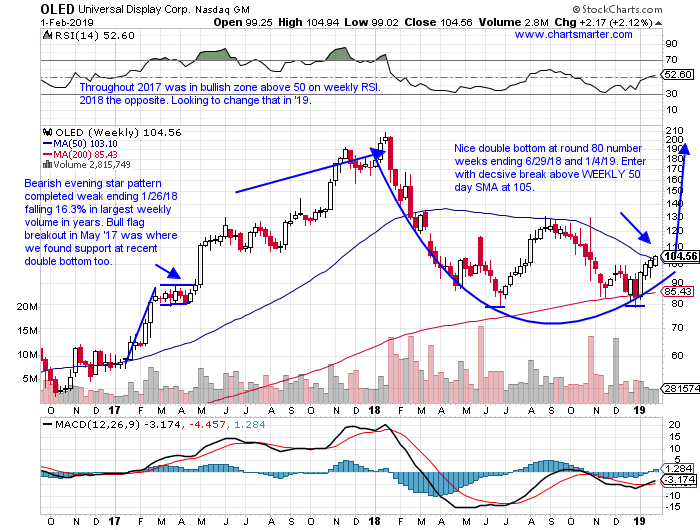Click the '30' RSI oversold level label
700x530 pixels.
(671, 94)
